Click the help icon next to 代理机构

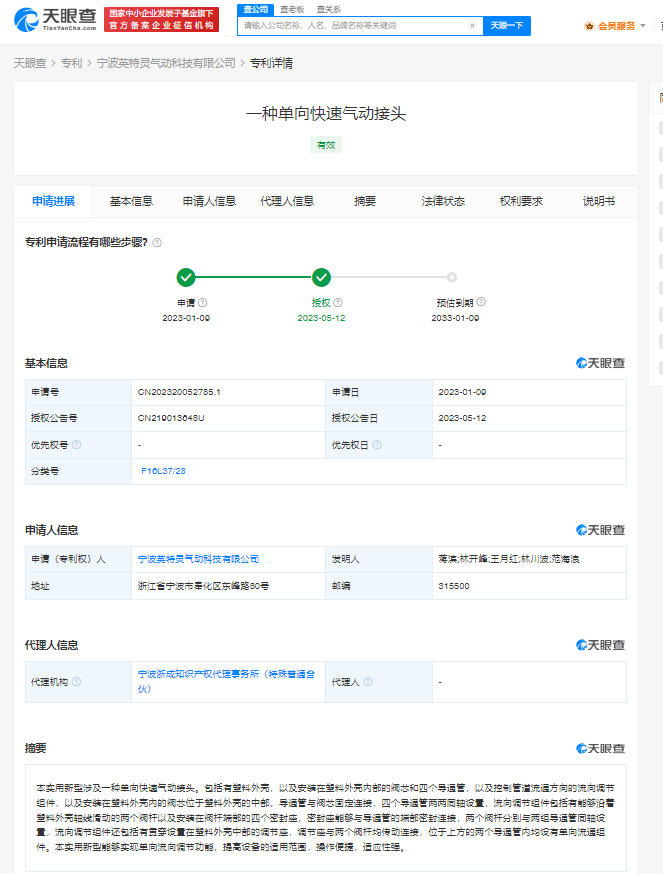click(x=76, y=682)
